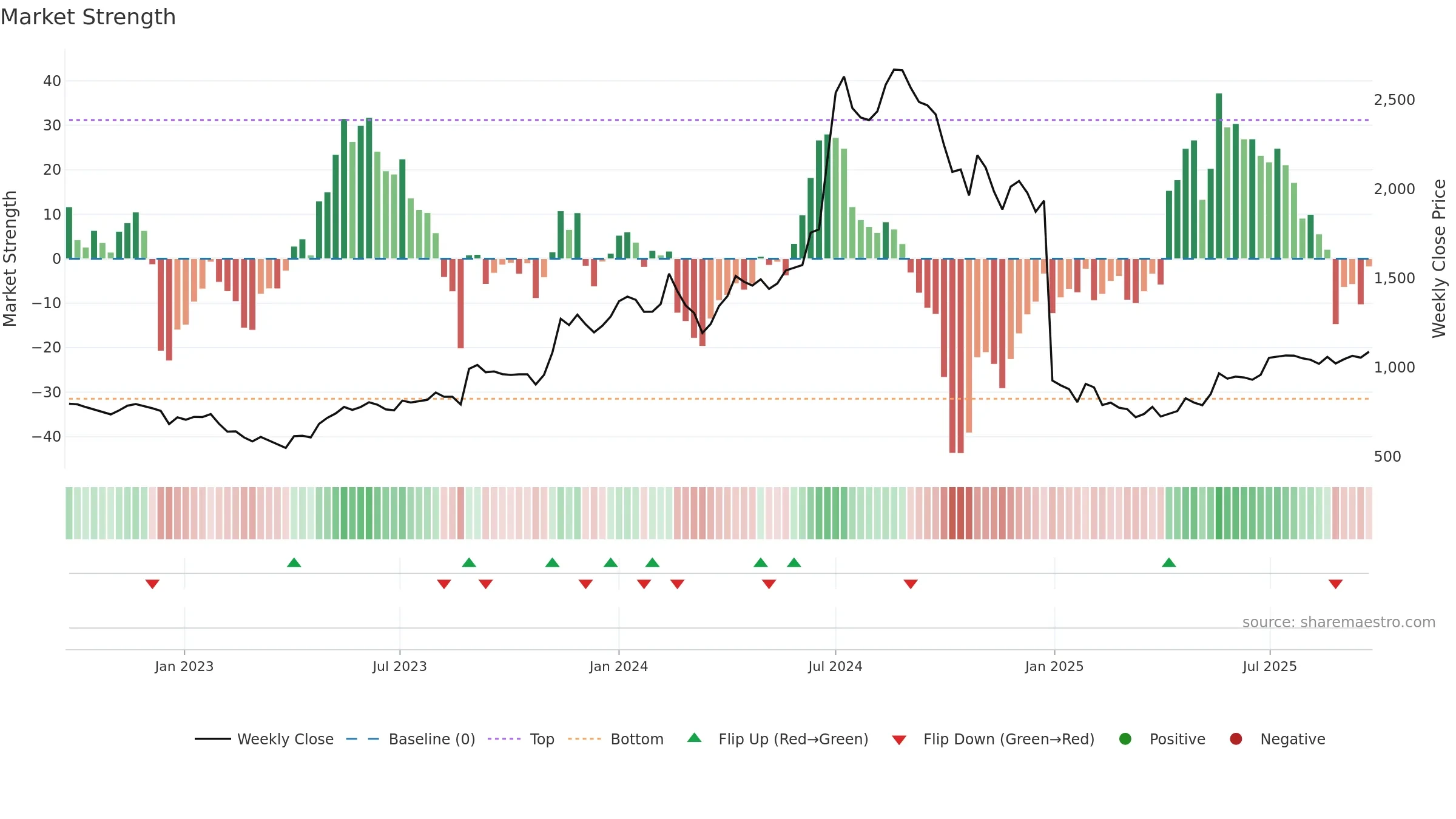The height and width of the screenshot is (819, 1456).
Task: Click the Baseline (0) blue dashed legend icon
Action: [x=362, y=739]
